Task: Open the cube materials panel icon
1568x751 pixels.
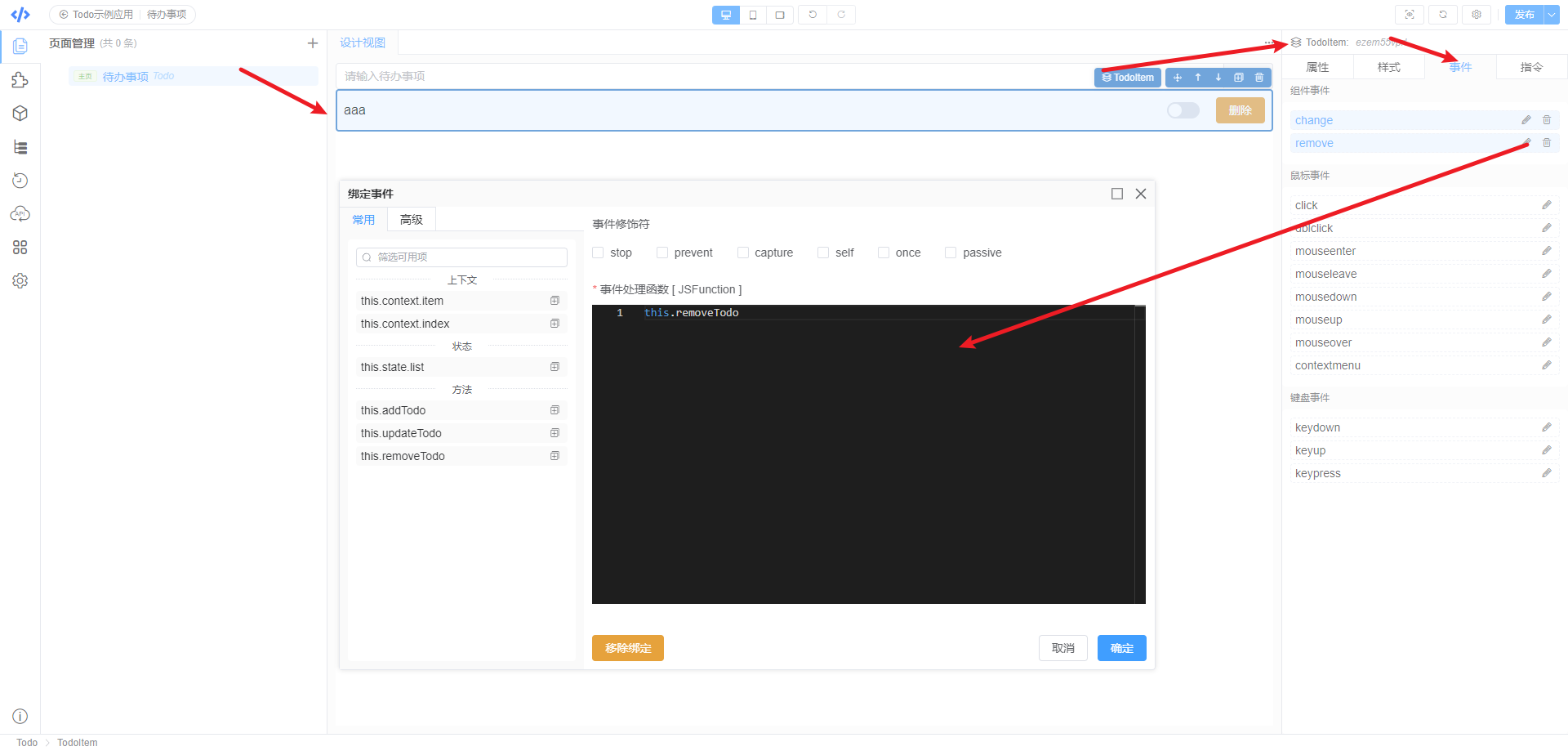Action: [20, 114]
